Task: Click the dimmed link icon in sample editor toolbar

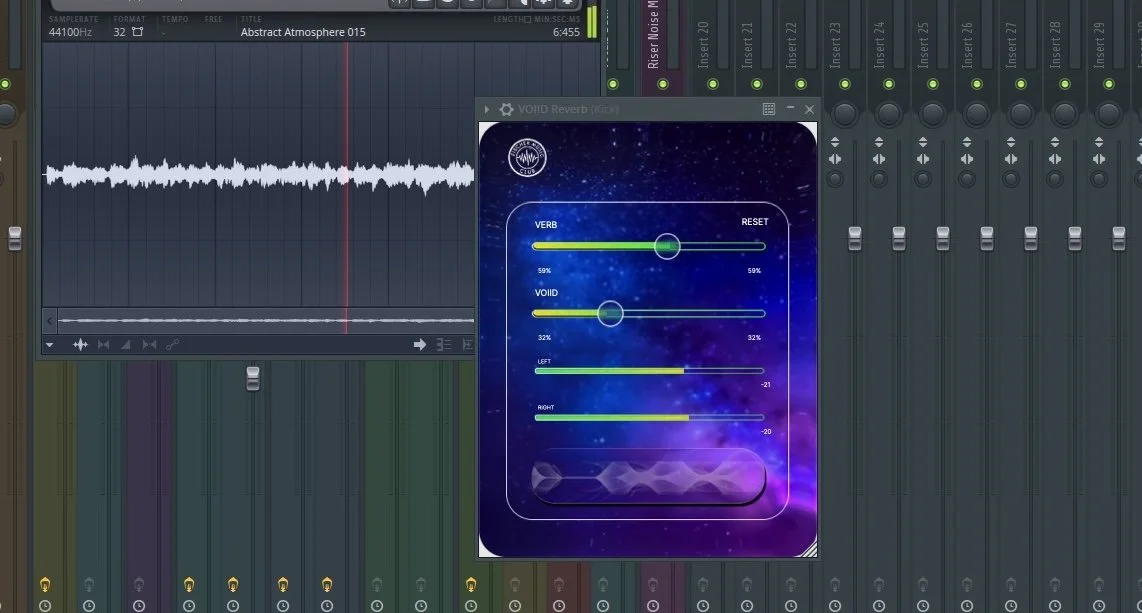Action: (x=172, y=345)
